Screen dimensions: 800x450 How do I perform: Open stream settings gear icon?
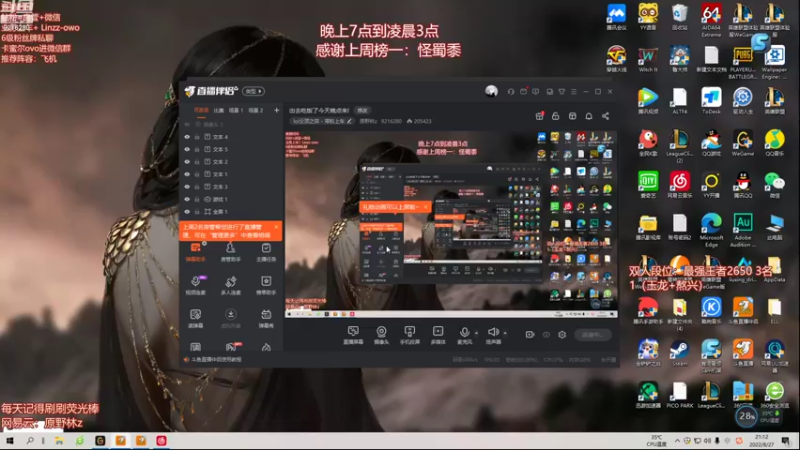pyautogui.click(x=562, y=335)
